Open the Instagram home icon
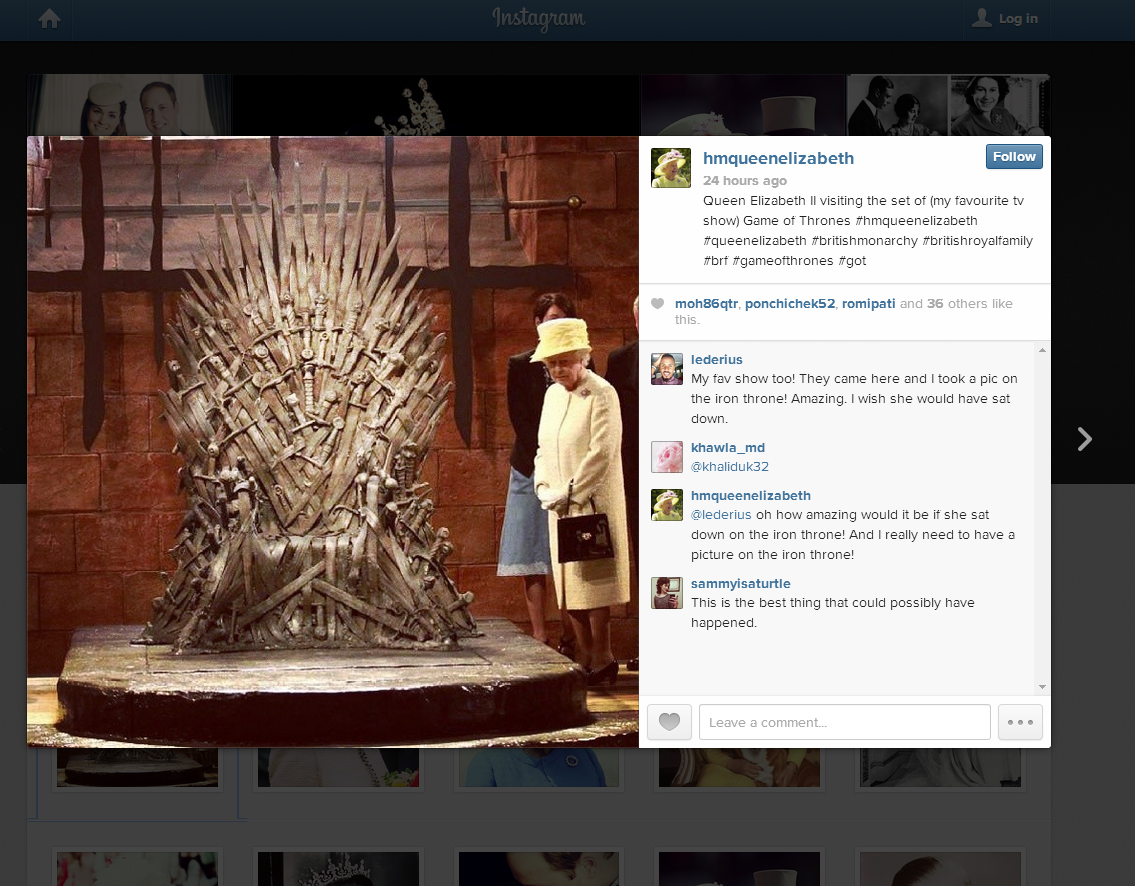This screenshot has width=1135, height=886. (x=49, y=19)
